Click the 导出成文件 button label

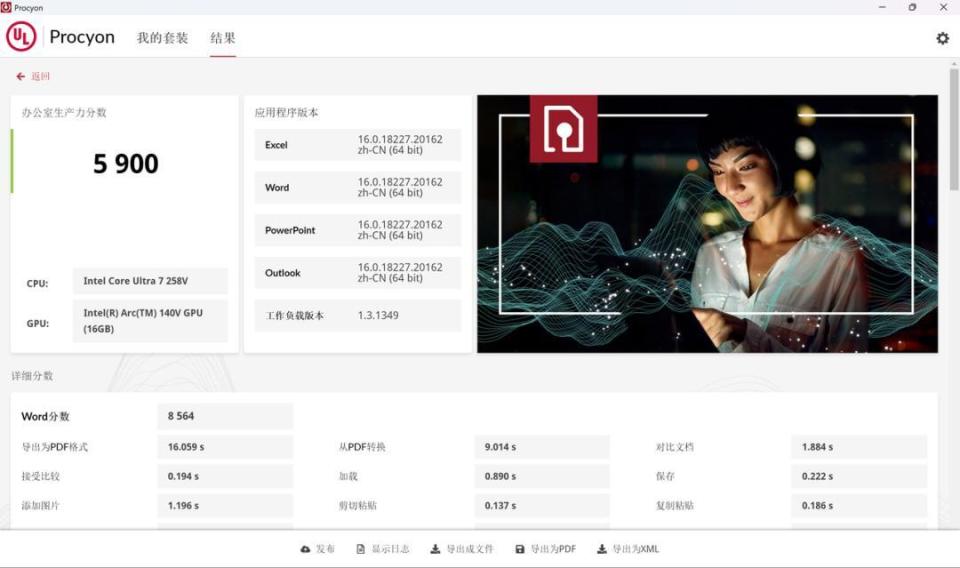pyautogui.click(x=470, y=549)
